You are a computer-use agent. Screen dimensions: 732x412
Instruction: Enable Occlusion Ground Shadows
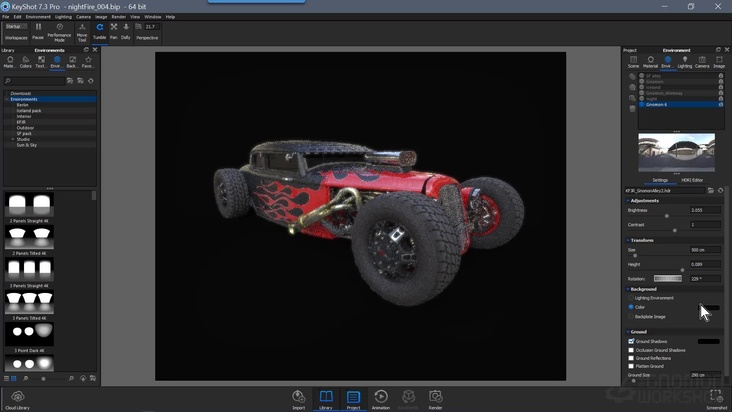tap(631, 350)
